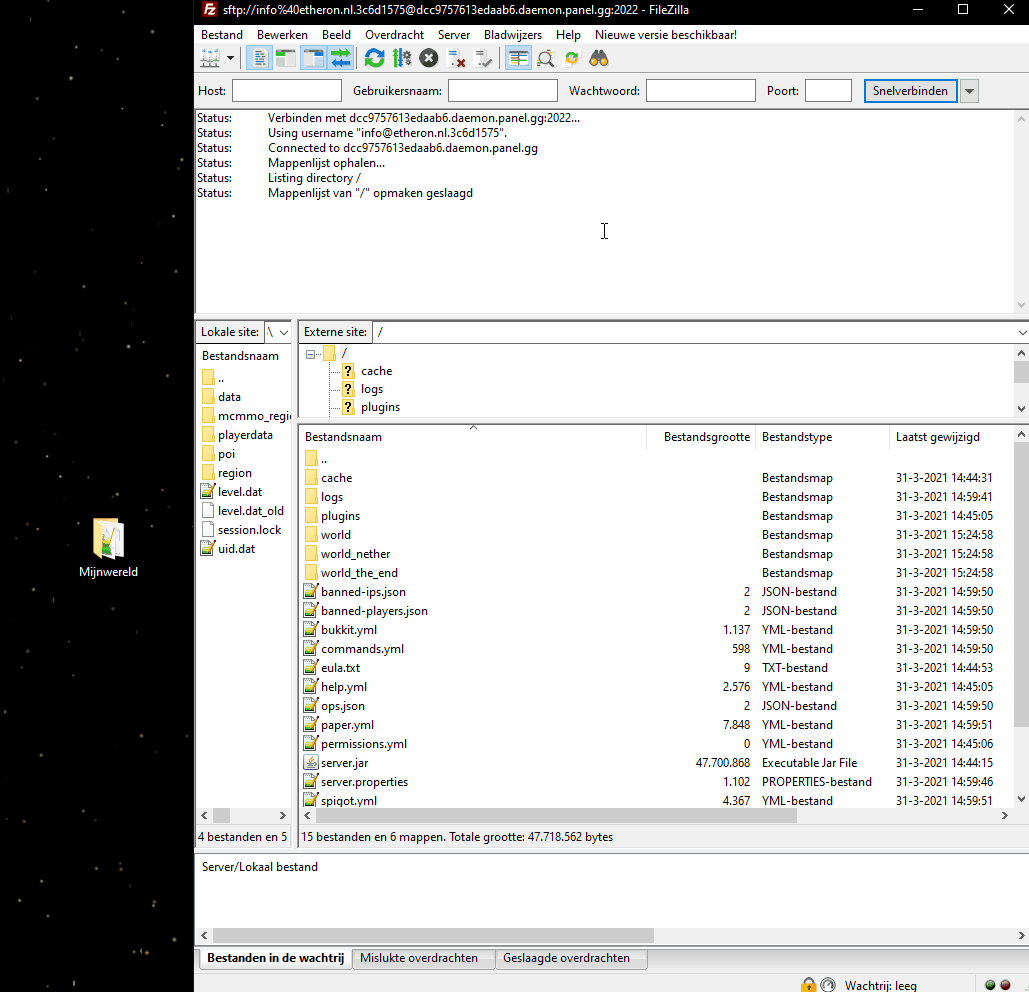Switch to the Mislukte overdrachten tab
Viewport: 1029px width, 992px height.
pyautogui.click(x=419, y=958)
